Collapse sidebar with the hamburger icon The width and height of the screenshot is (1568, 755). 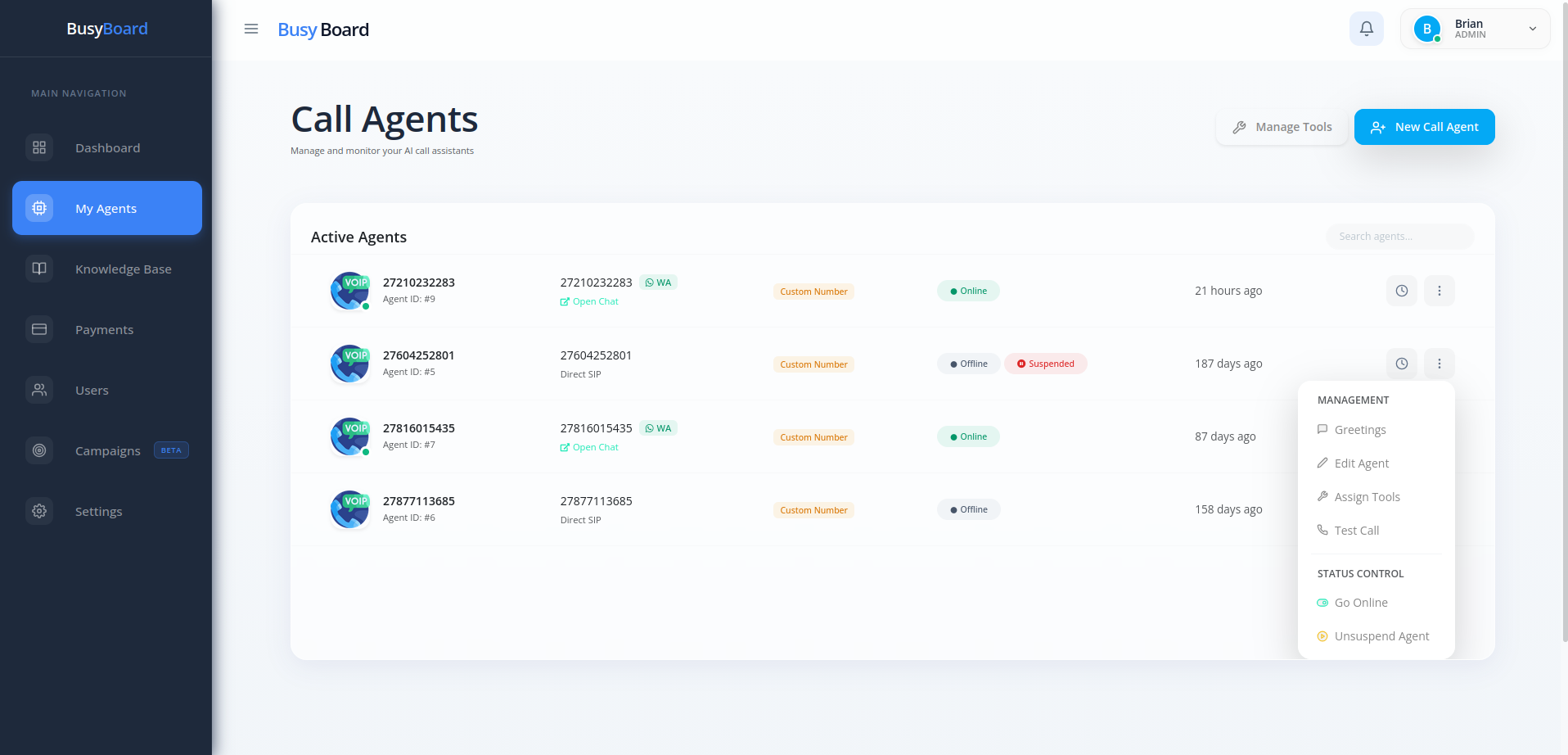point(250,29)
